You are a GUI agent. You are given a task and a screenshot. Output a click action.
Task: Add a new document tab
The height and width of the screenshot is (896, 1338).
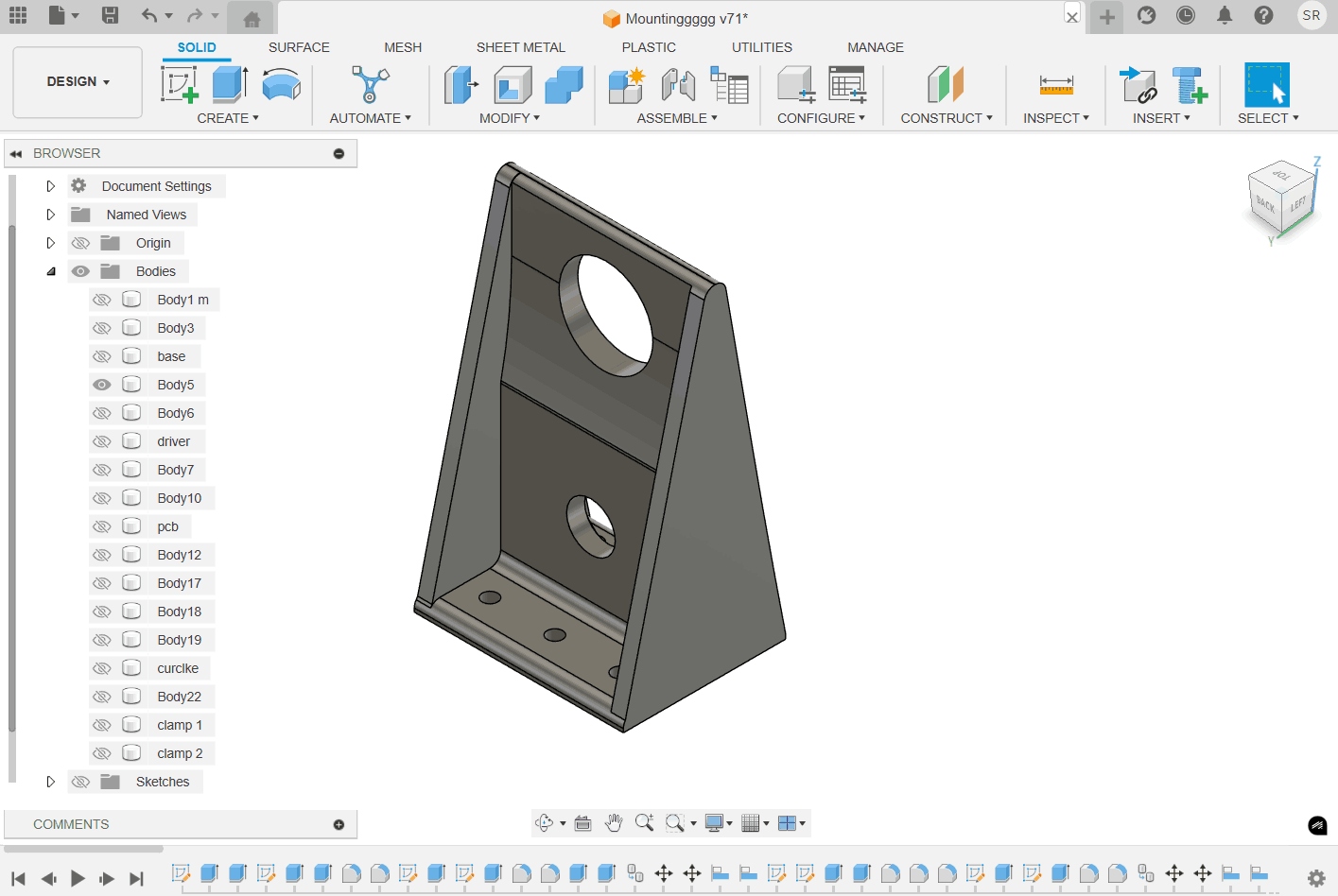click(x=1107, y=17)
